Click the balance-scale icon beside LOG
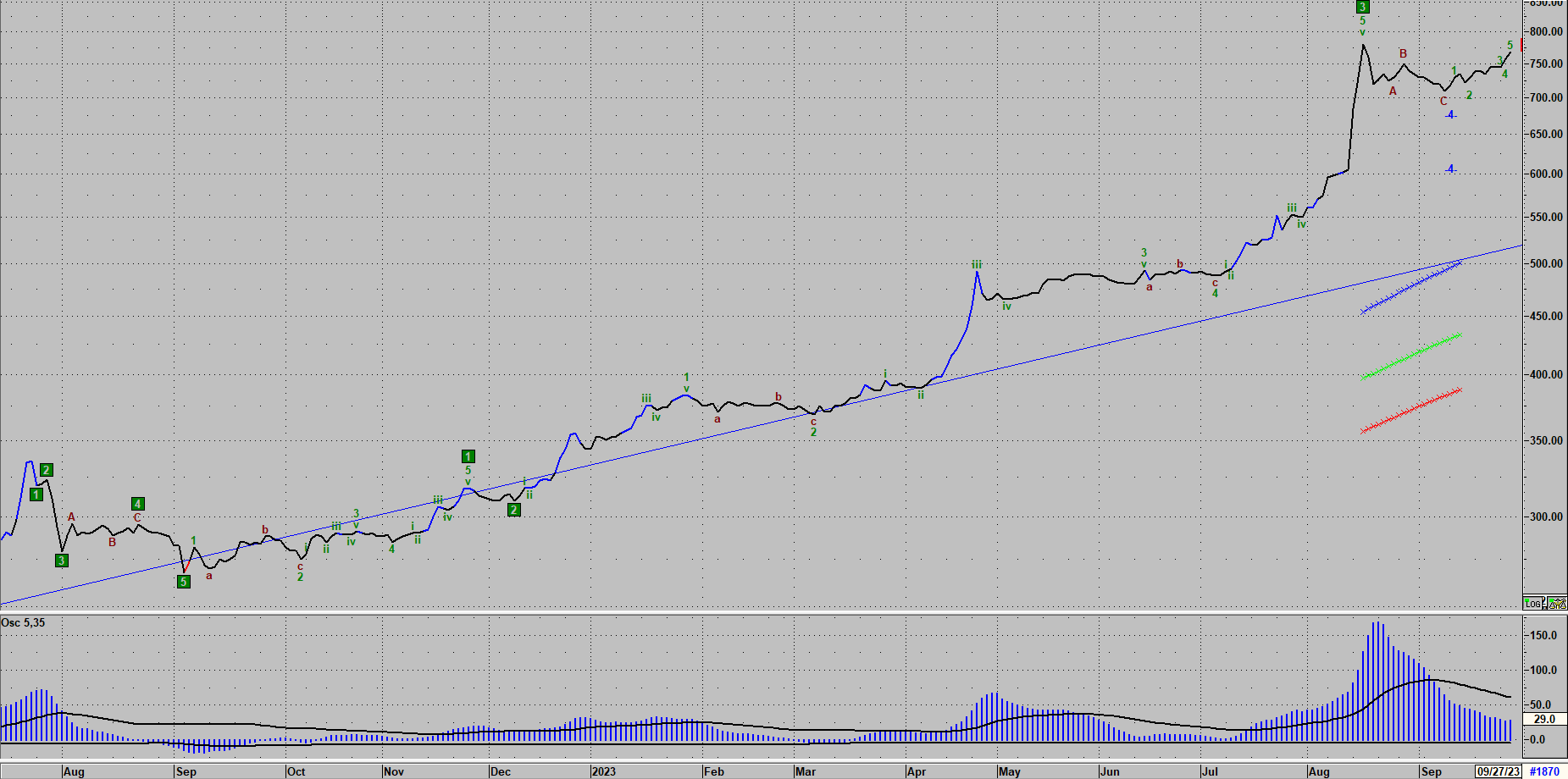This screenshot has height=779, width=1568. pos(1555,603)
